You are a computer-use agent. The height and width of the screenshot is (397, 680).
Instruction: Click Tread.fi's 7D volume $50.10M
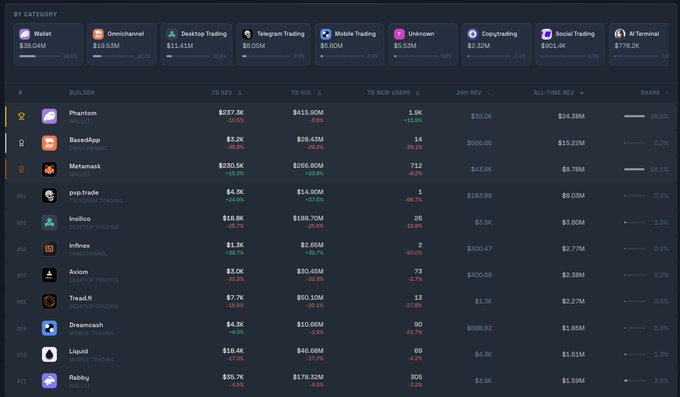coord(310,298)
